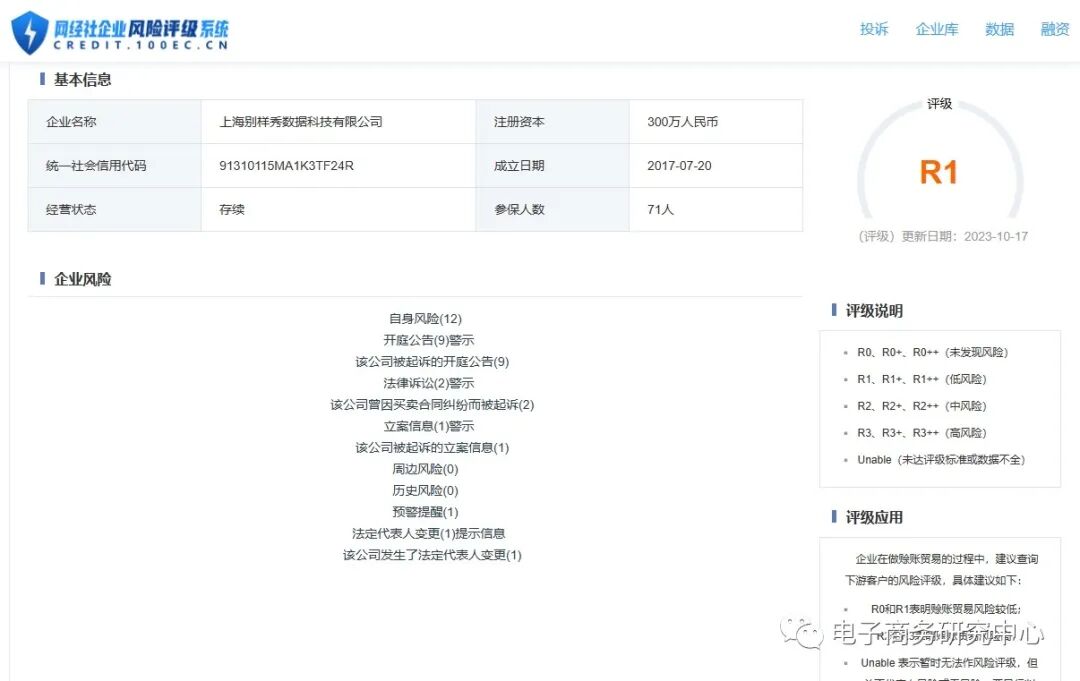Open the 预警提醒(1) item
Screen dimensions: 1080x681
coord(423,511)
